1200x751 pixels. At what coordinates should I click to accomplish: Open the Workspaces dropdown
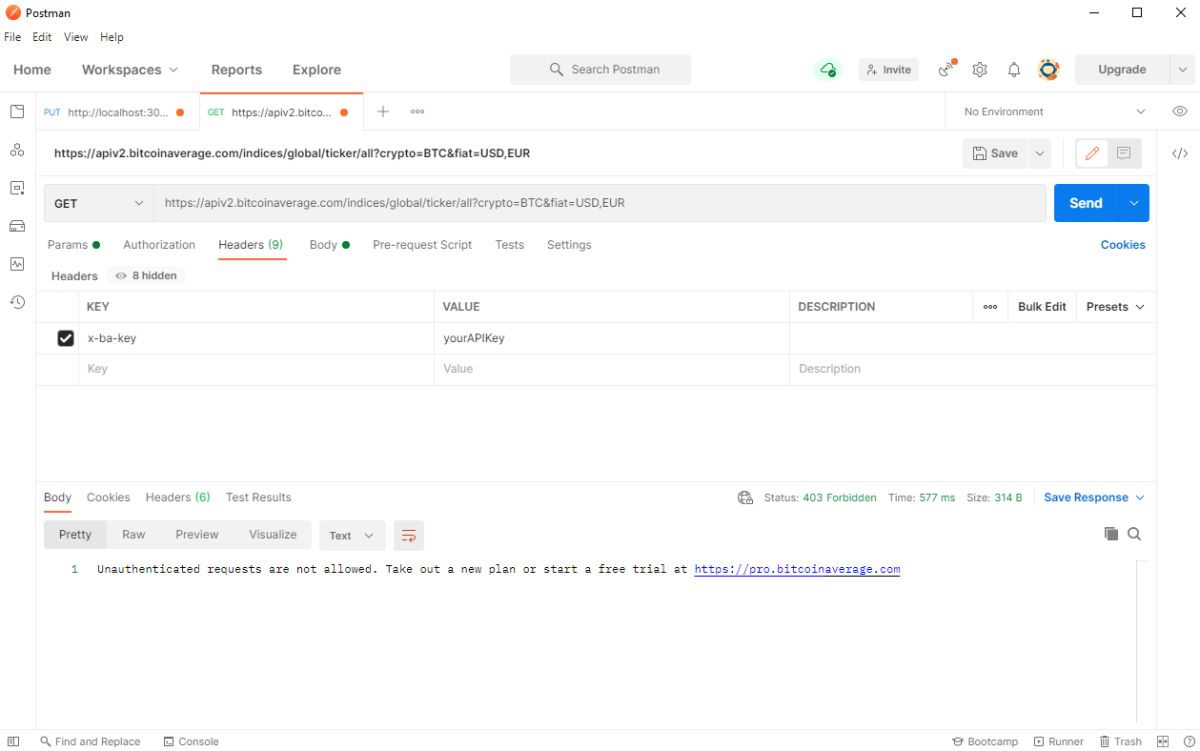click(130, 70)
